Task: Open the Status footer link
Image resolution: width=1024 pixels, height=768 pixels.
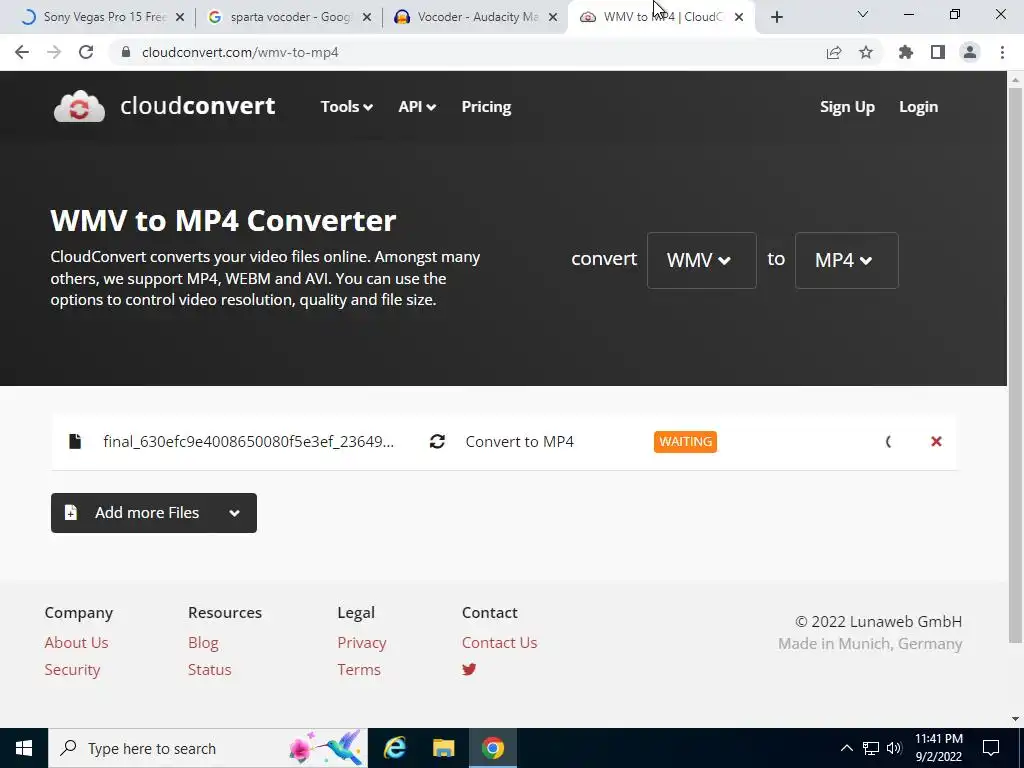Action: 210,669
